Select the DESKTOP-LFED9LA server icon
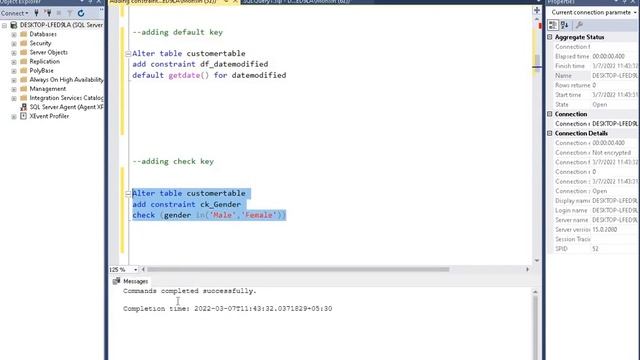The image size is (640, 360). 13,25
